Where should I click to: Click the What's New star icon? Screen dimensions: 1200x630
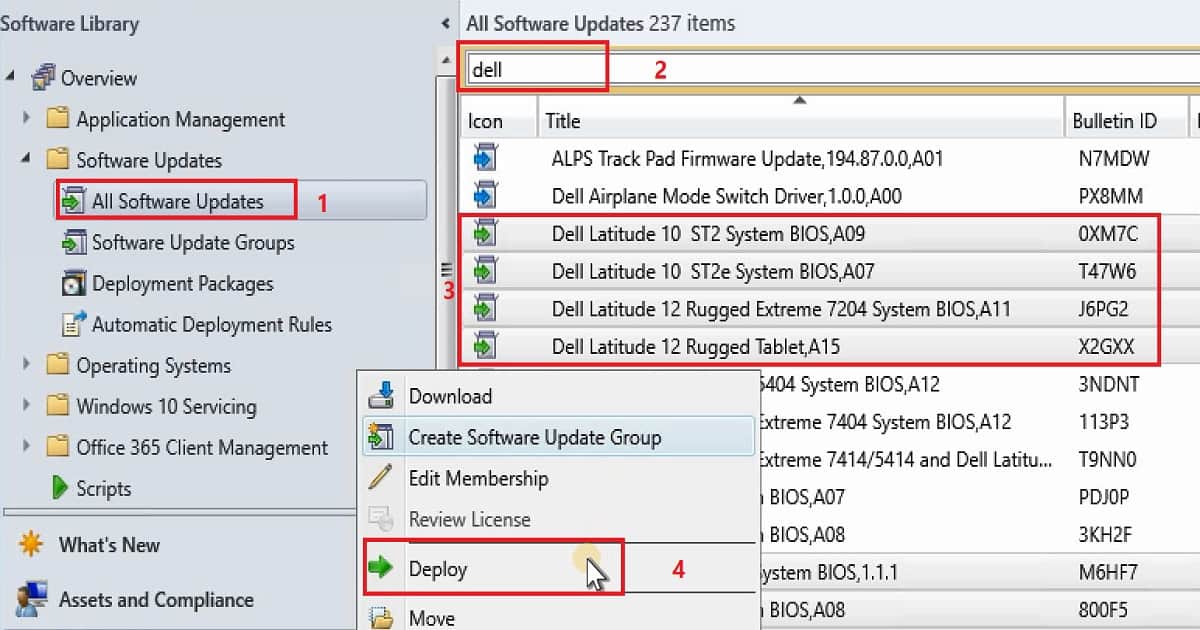(31, 545)
